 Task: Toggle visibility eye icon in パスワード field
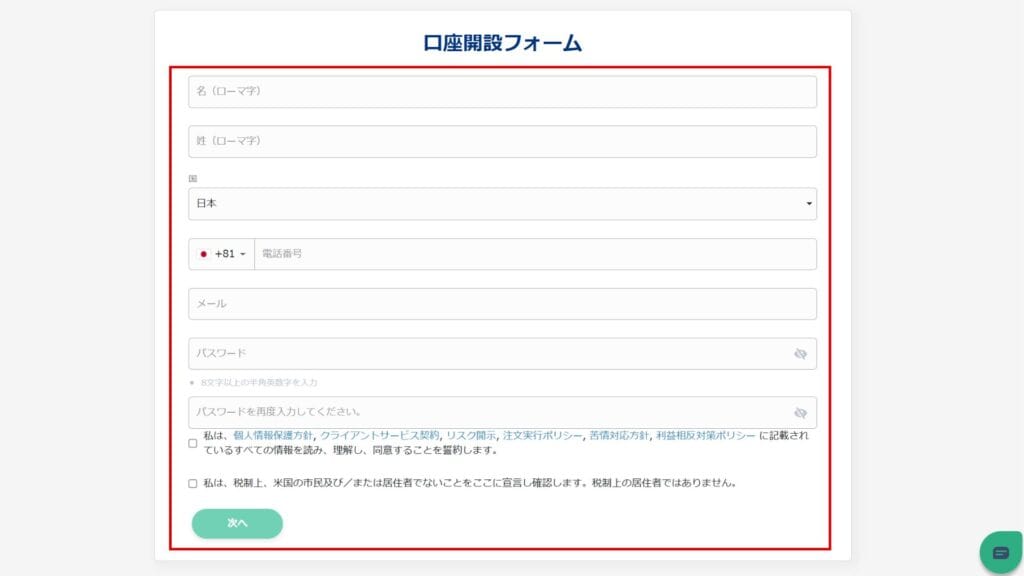pos(800,354)
